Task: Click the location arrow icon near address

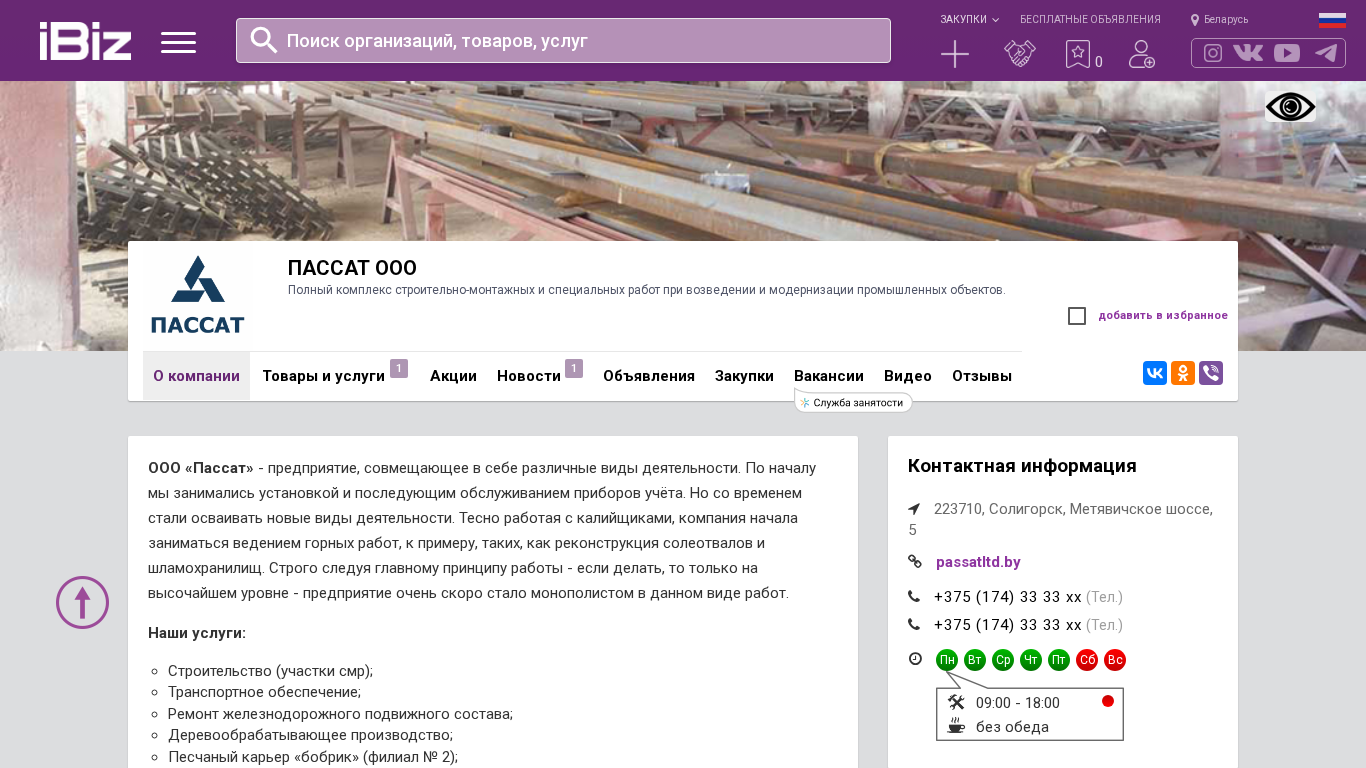Action: 914,509
